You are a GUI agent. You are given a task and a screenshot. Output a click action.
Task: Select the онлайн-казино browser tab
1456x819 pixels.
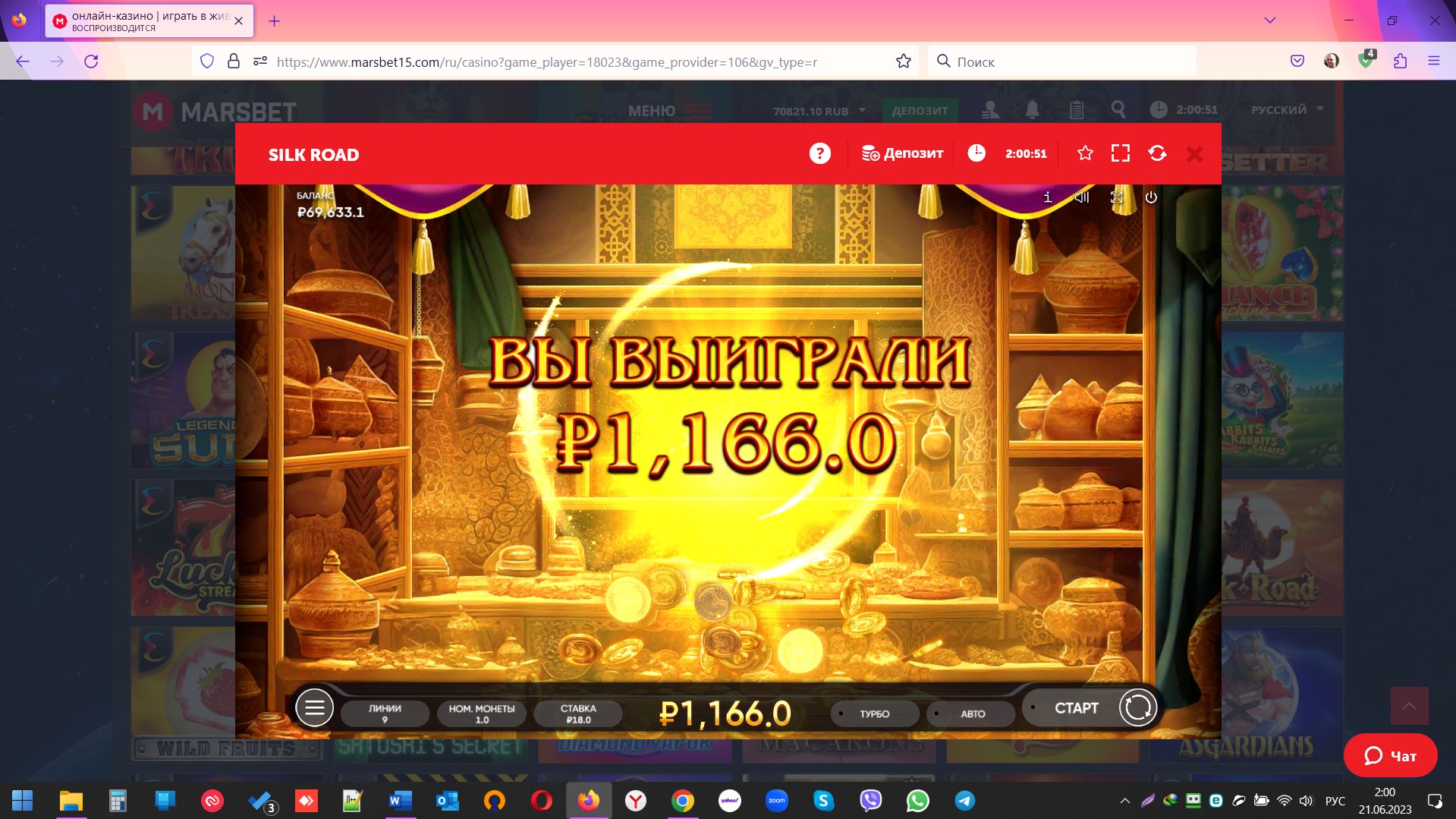click(149, 21)
